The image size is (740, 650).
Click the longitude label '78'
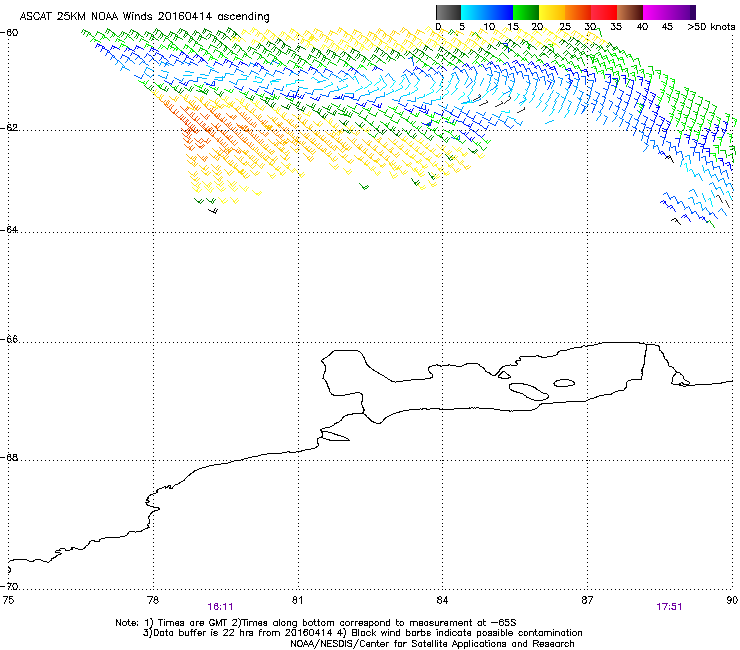[x=153, y=600]
